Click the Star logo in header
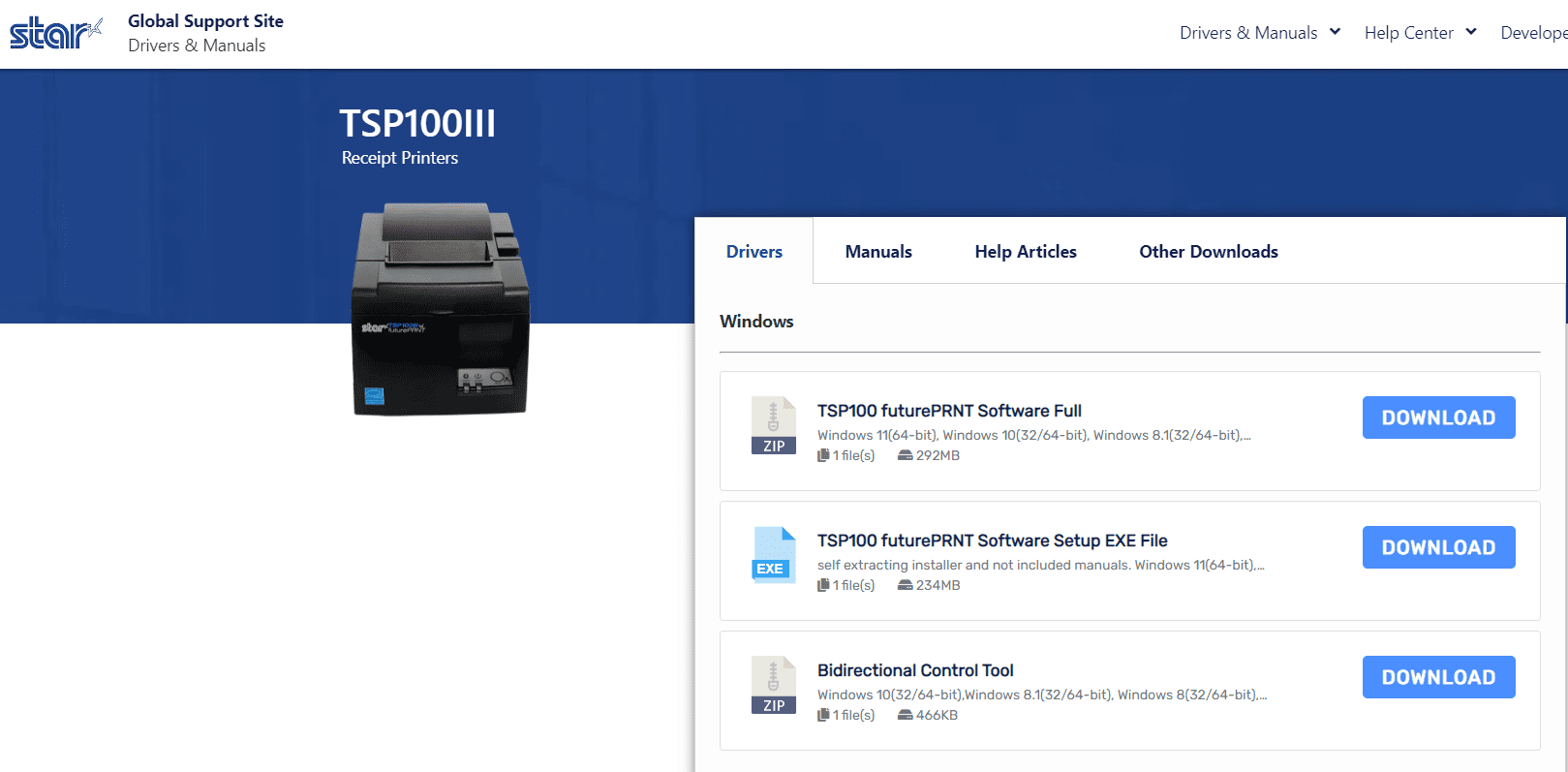This screenshot has width=1568, height=772. tap(55, 33)
